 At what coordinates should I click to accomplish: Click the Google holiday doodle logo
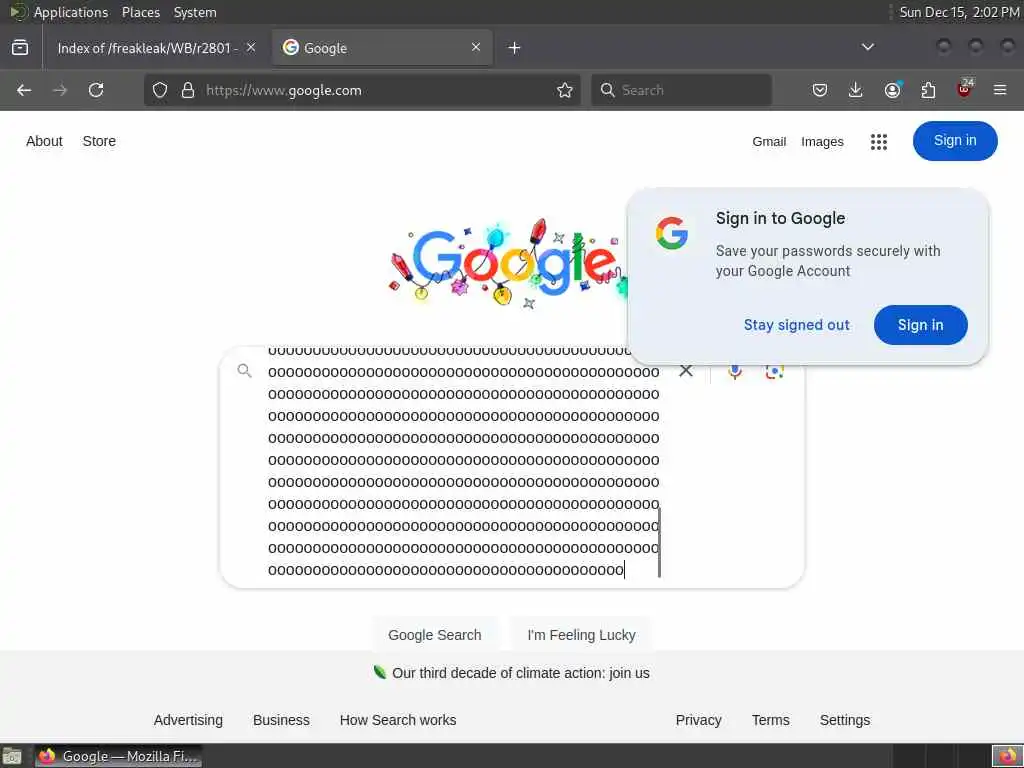coord(507,264)
